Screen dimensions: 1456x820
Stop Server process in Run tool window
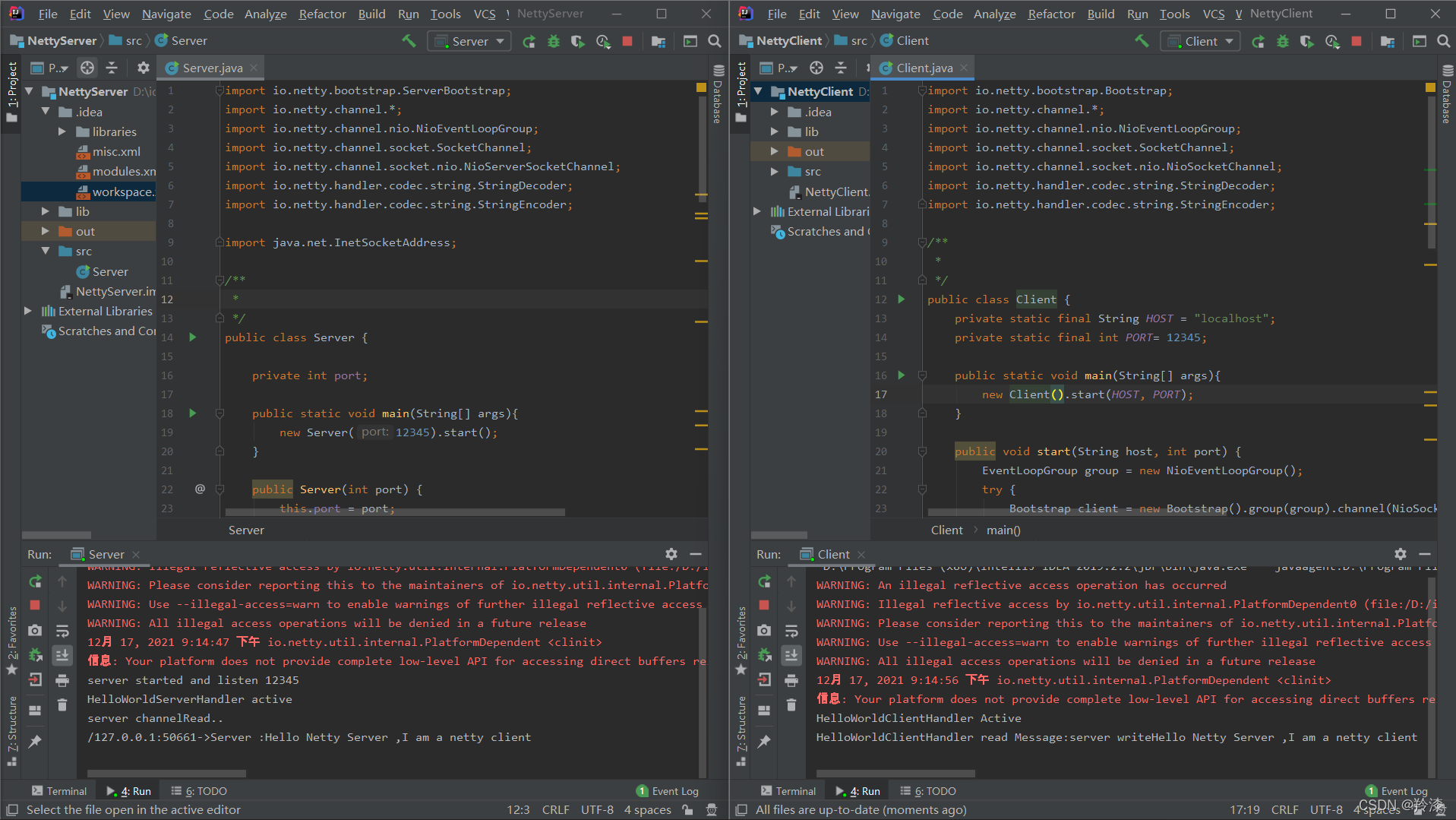[35, 605]
